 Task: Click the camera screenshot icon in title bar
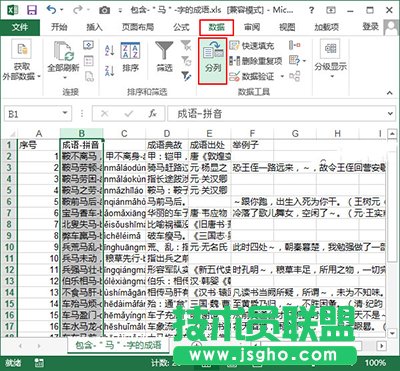click(x=104, y=10)
